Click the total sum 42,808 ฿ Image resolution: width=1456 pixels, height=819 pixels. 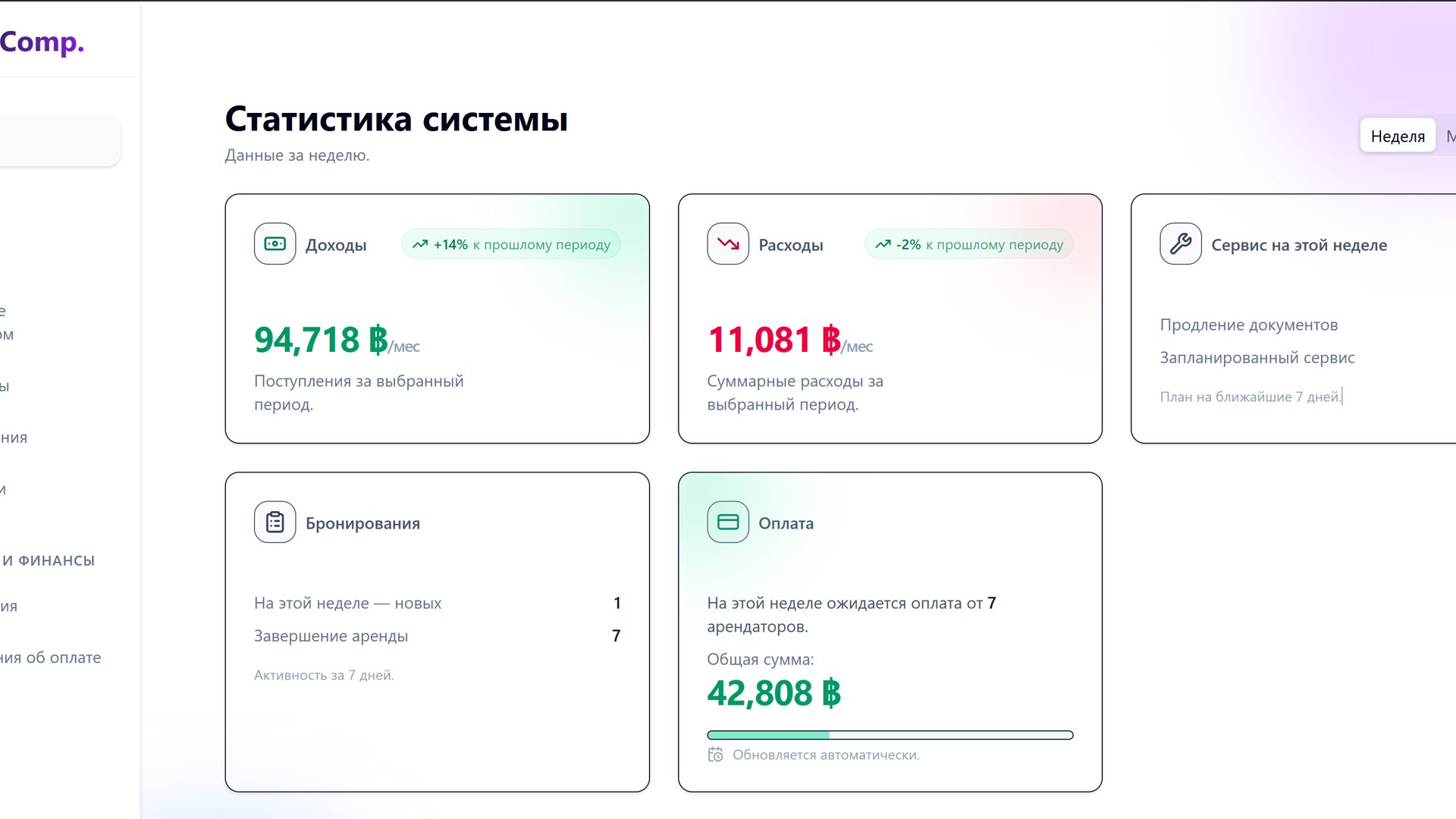[774, 692]
